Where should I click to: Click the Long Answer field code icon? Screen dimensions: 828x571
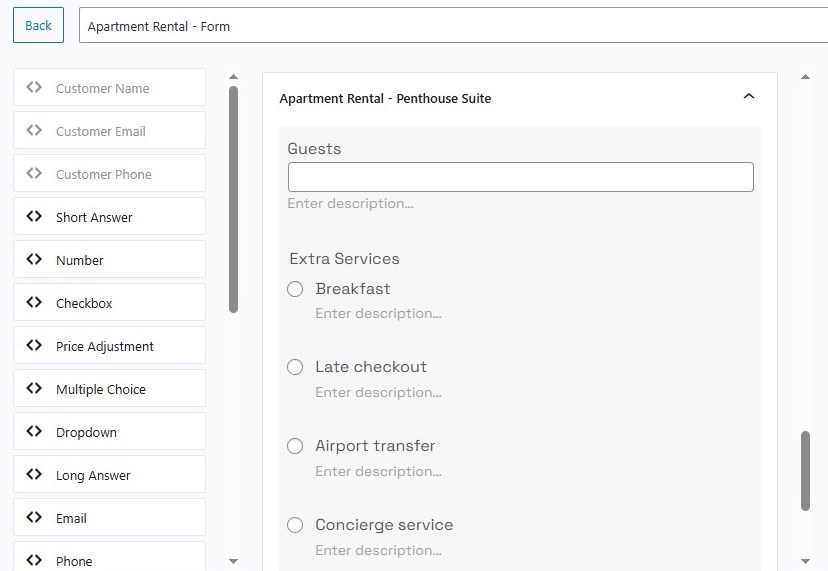click(34, 474)
